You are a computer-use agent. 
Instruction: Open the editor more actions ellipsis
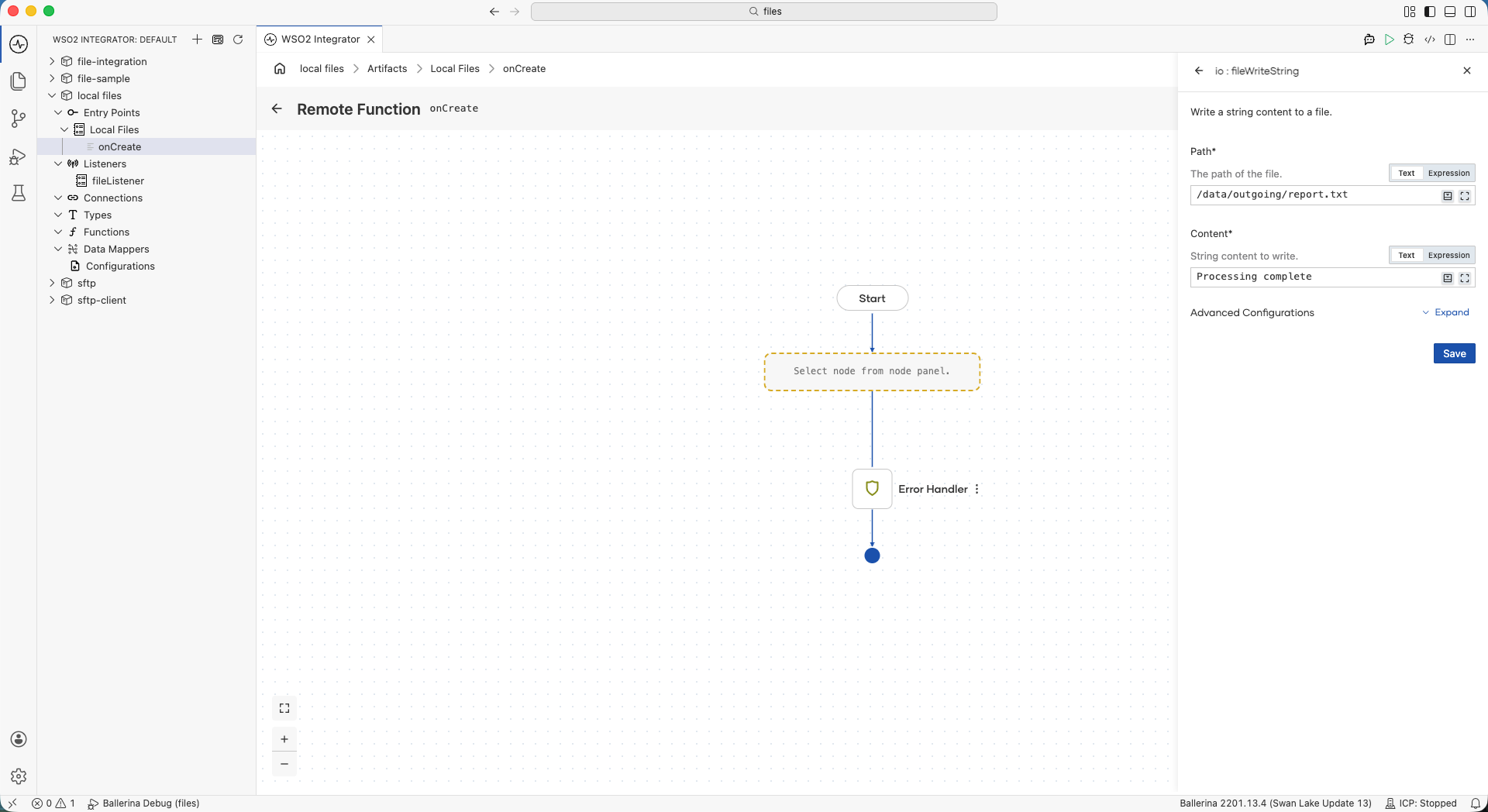[1470, 40]
